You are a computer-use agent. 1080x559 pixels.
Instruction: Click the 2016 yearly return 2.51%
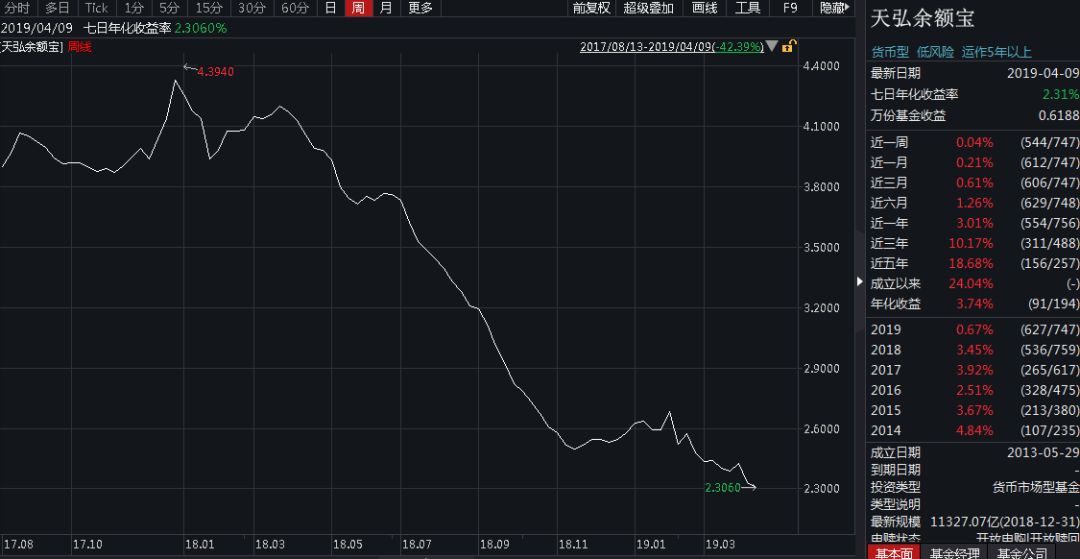[x=974, y=390]
